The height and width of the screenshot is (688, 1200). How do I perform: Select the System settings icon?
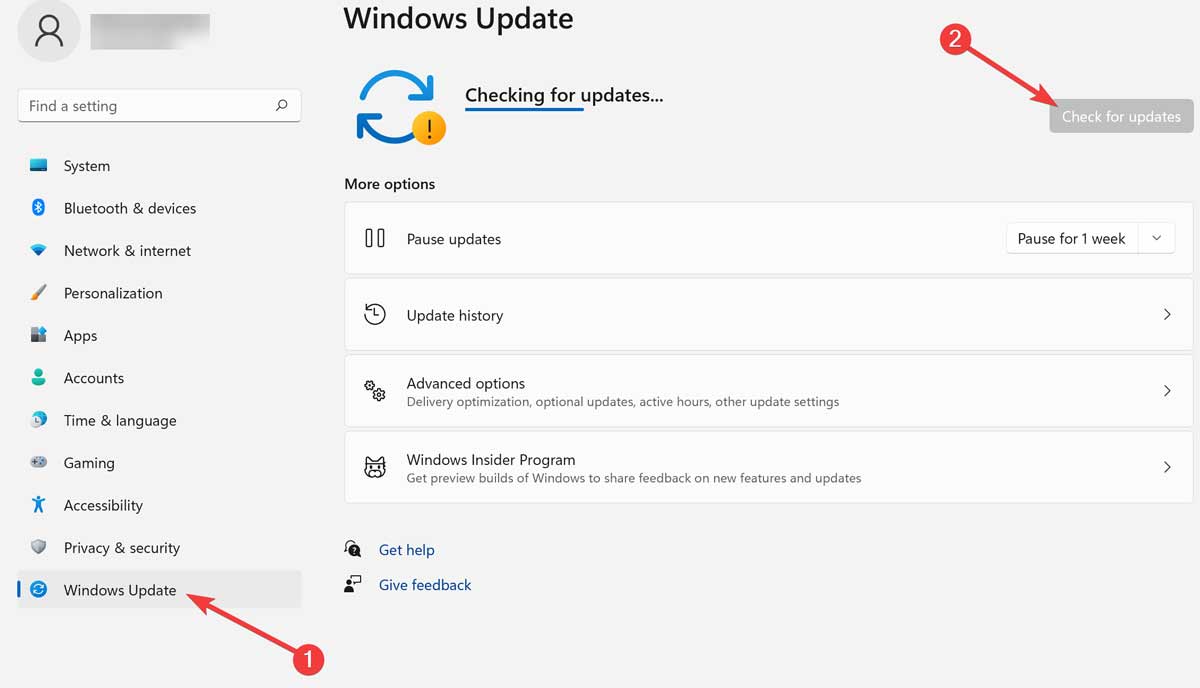click(x=38, y=166)
